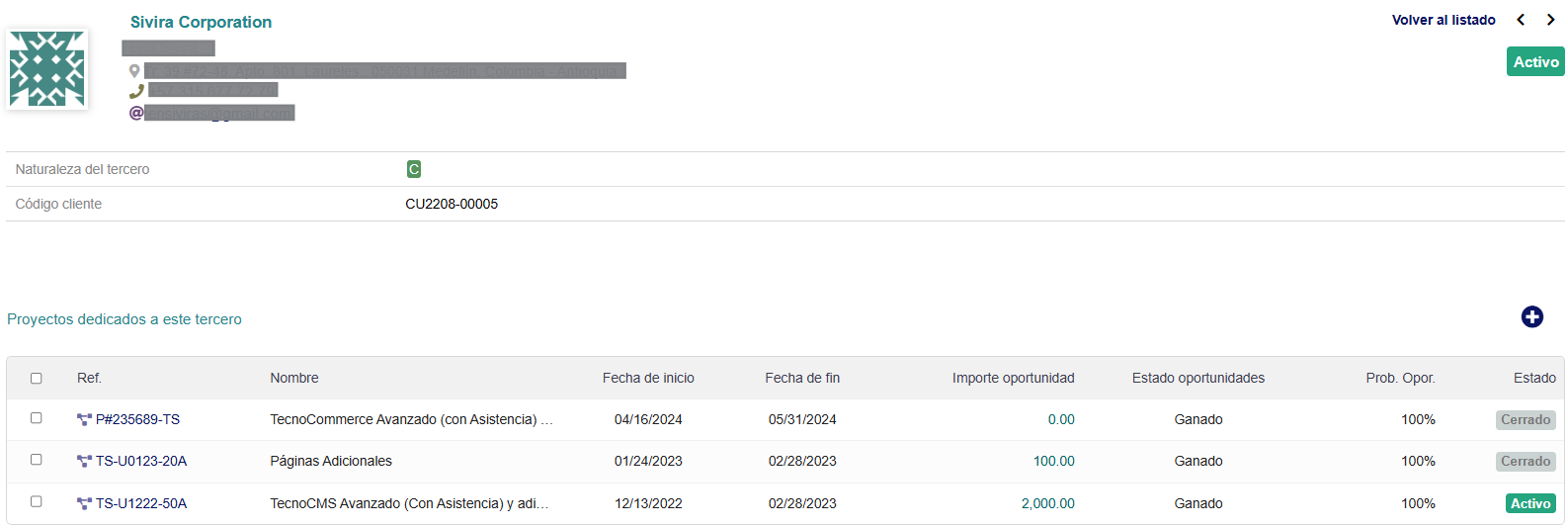Select the checkbox for Páginas Adicionales row

coord(37,460)
